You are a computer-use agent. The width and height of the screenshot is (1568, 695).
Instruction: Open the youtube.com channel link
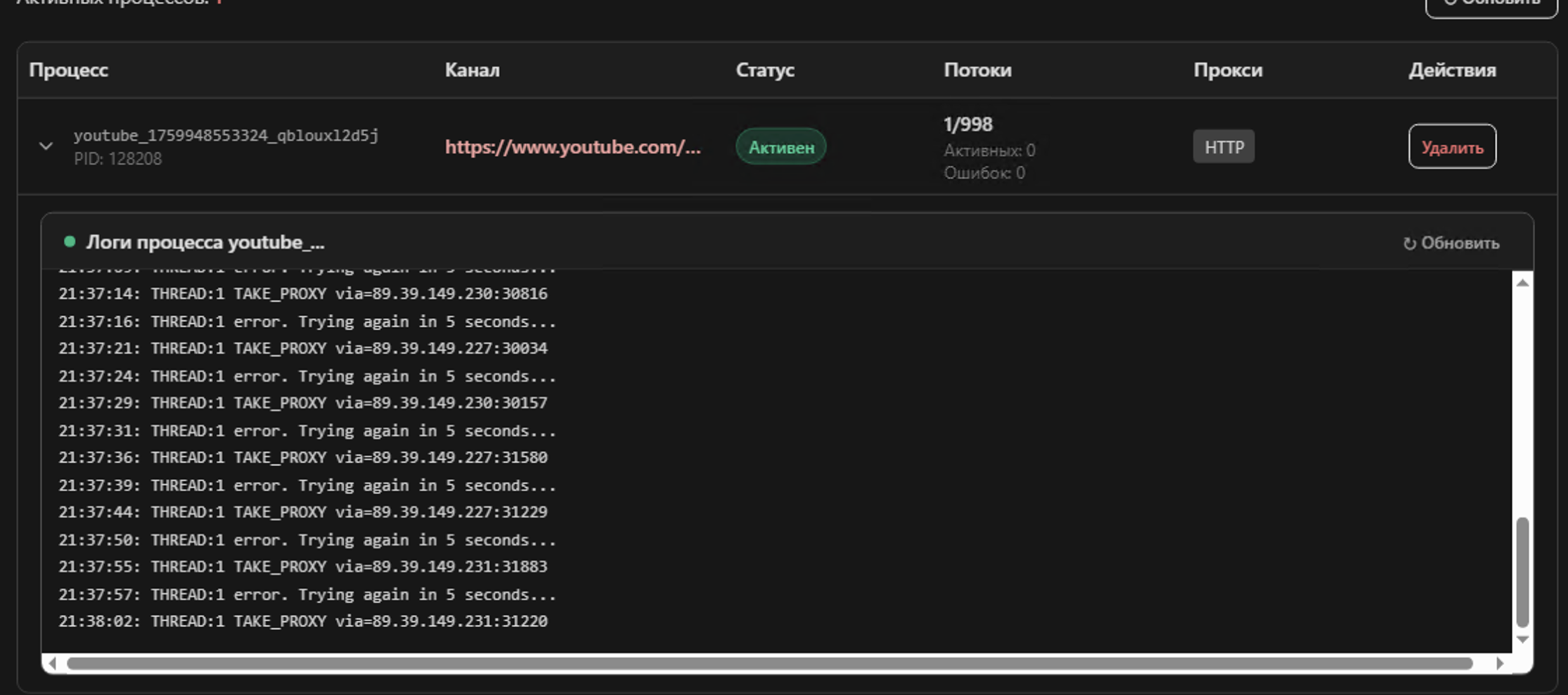572,147
